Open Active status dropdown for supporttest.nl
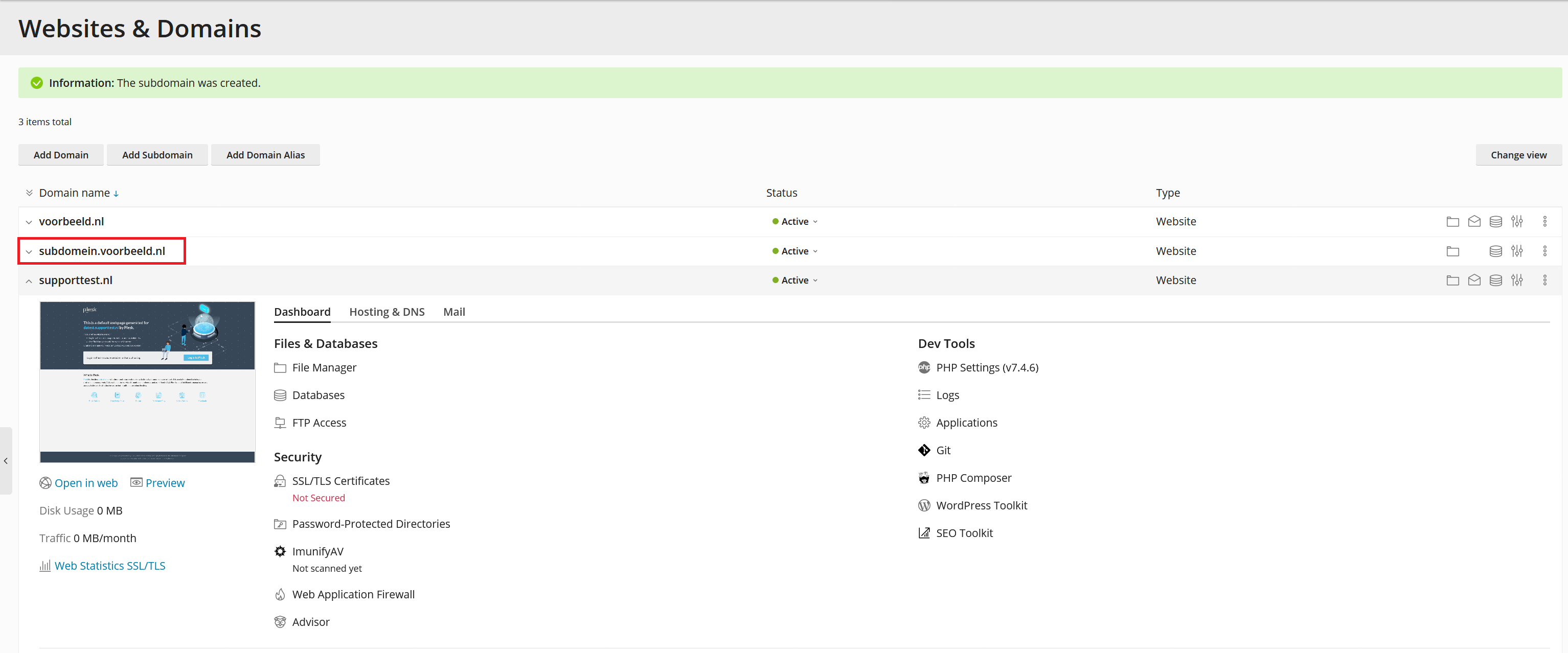 click(794, 280)
